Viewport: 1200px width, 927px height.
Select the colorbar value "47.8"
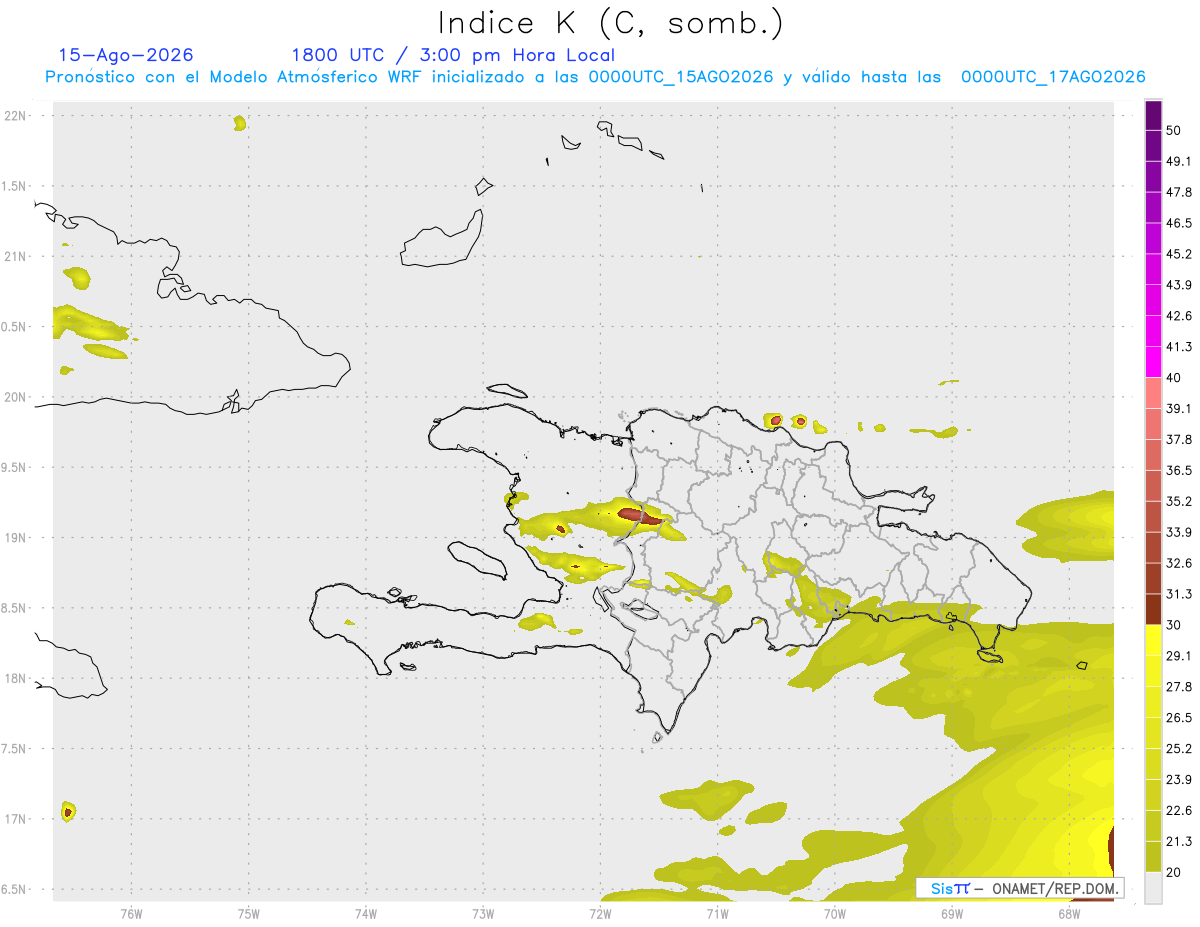pos(1179,192)
